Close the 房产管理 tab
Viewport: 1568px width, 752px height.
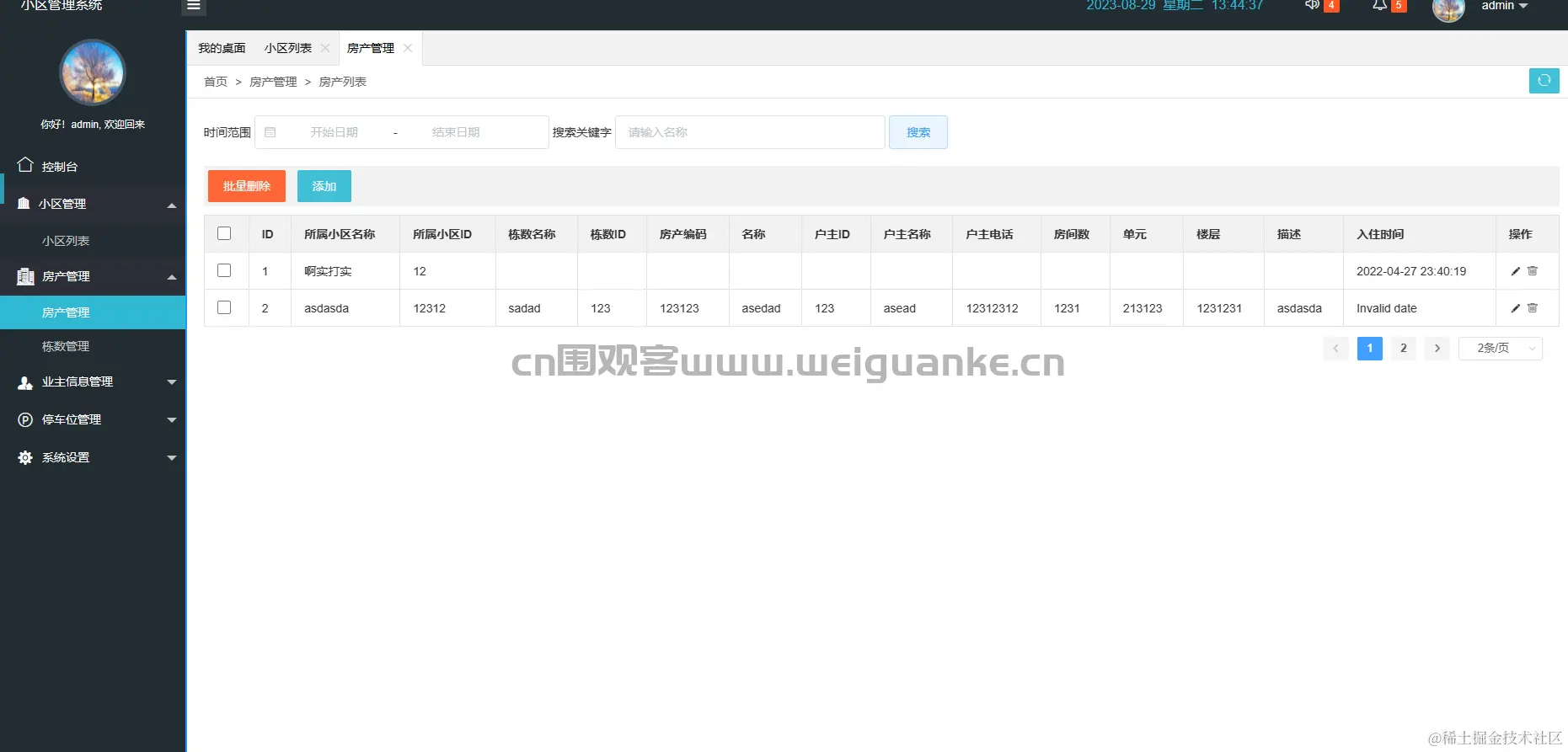click(408, 48)
